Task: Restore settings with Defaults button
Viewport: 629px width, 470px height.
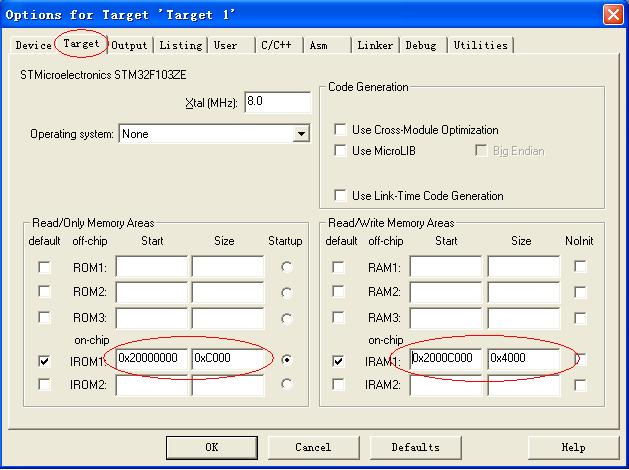Action: click(x=415, y=448)
